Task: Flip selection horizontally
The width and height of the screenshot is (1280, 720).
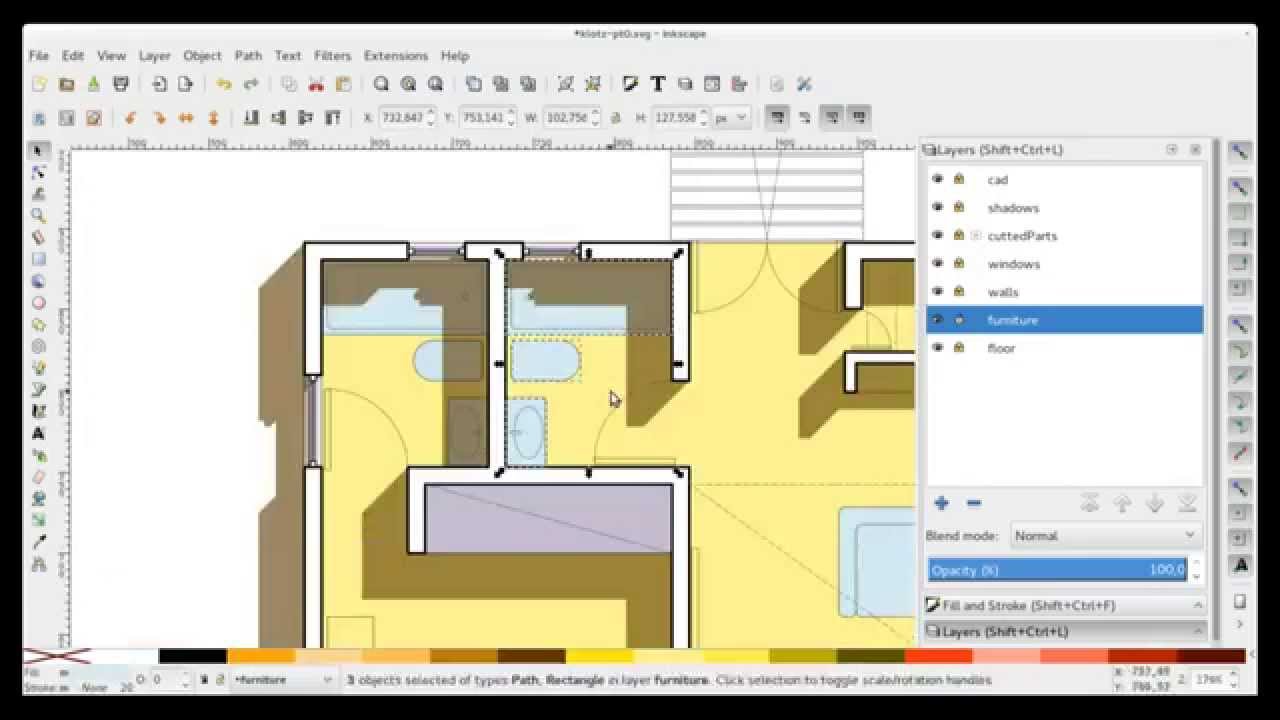Action: pyautogui.click(x=186, y=118)
